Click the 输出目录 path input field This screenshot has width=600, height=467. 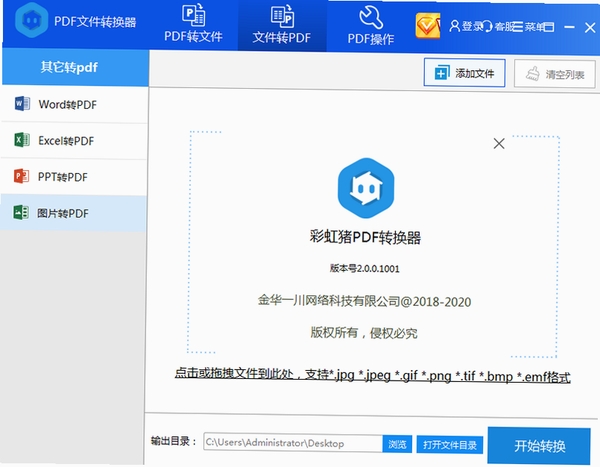[x=293, y=443]
